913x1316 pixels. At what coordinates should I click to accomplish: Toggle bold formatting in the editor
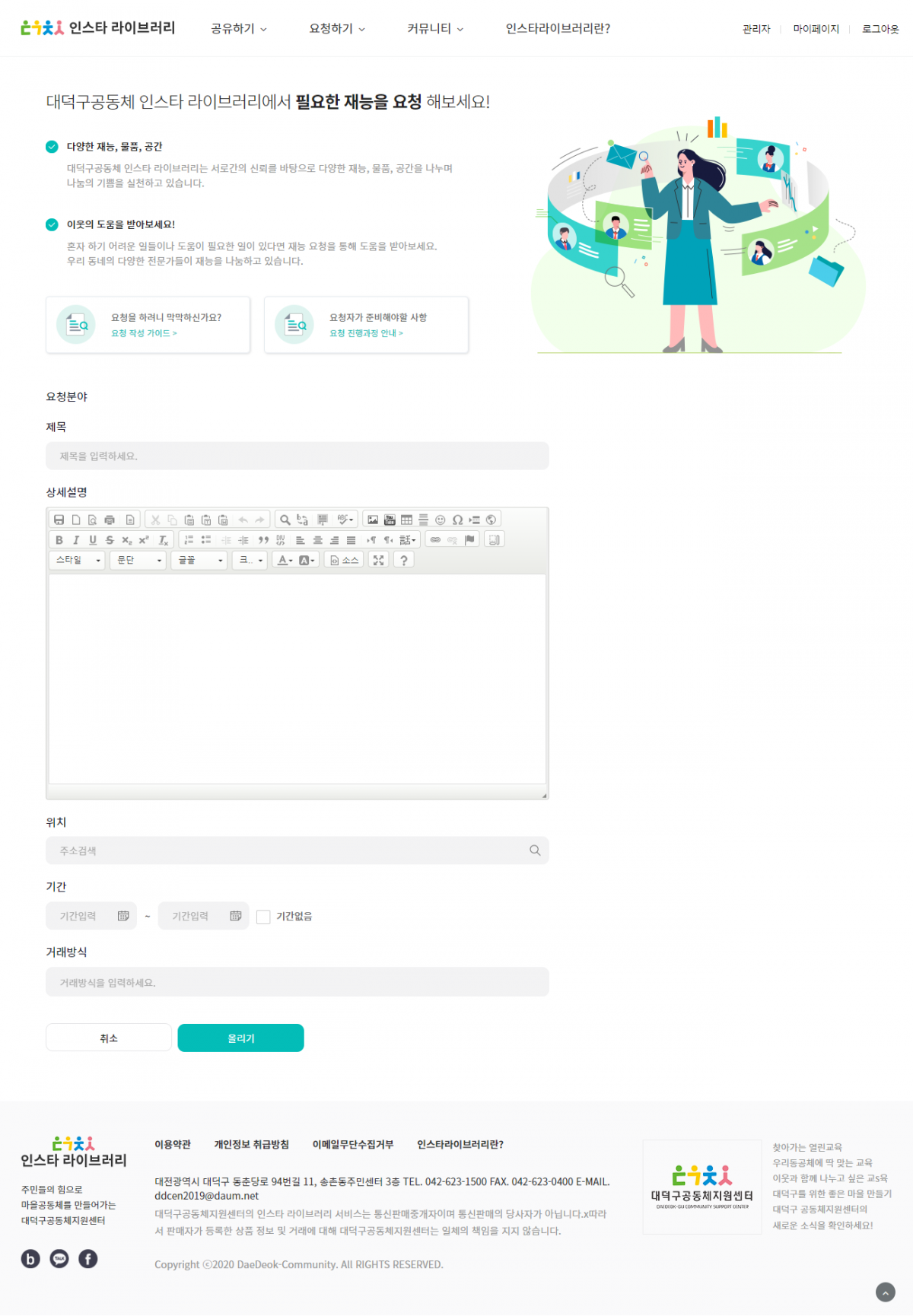(59, 540)
